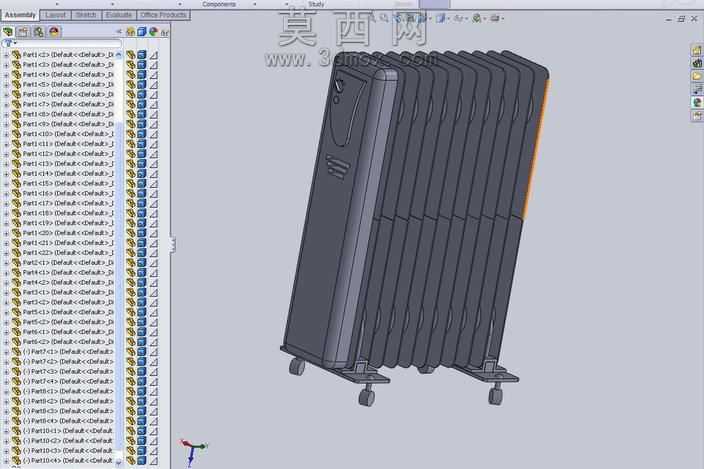Toggle transparency for Part2<1> row
Image resolution: width=704 pixels, height=469 pixels.
click(154, 263)
